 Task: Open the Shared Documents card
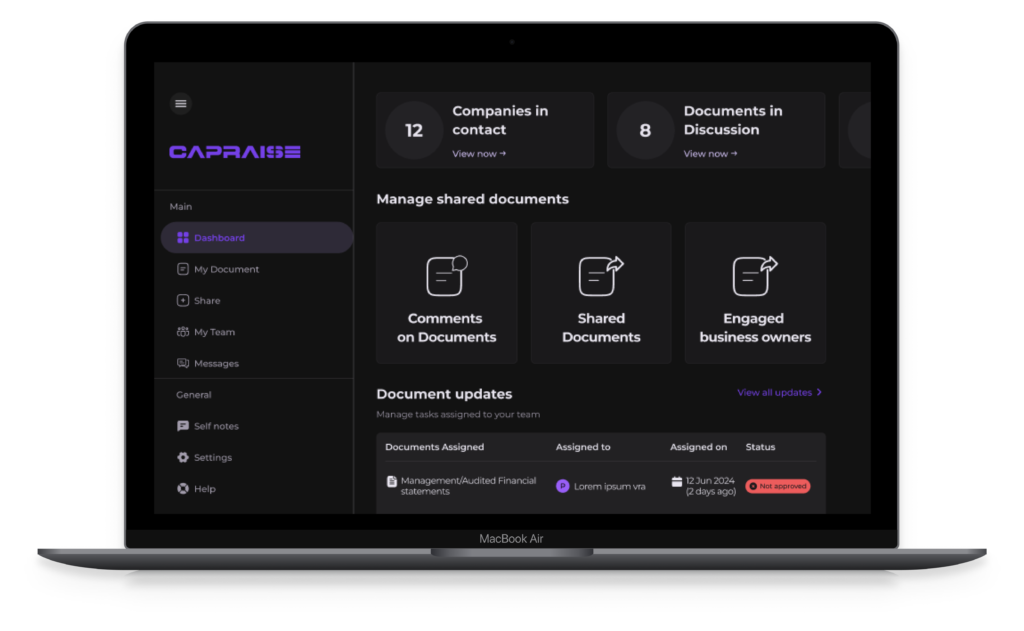[x=601, y=293]
